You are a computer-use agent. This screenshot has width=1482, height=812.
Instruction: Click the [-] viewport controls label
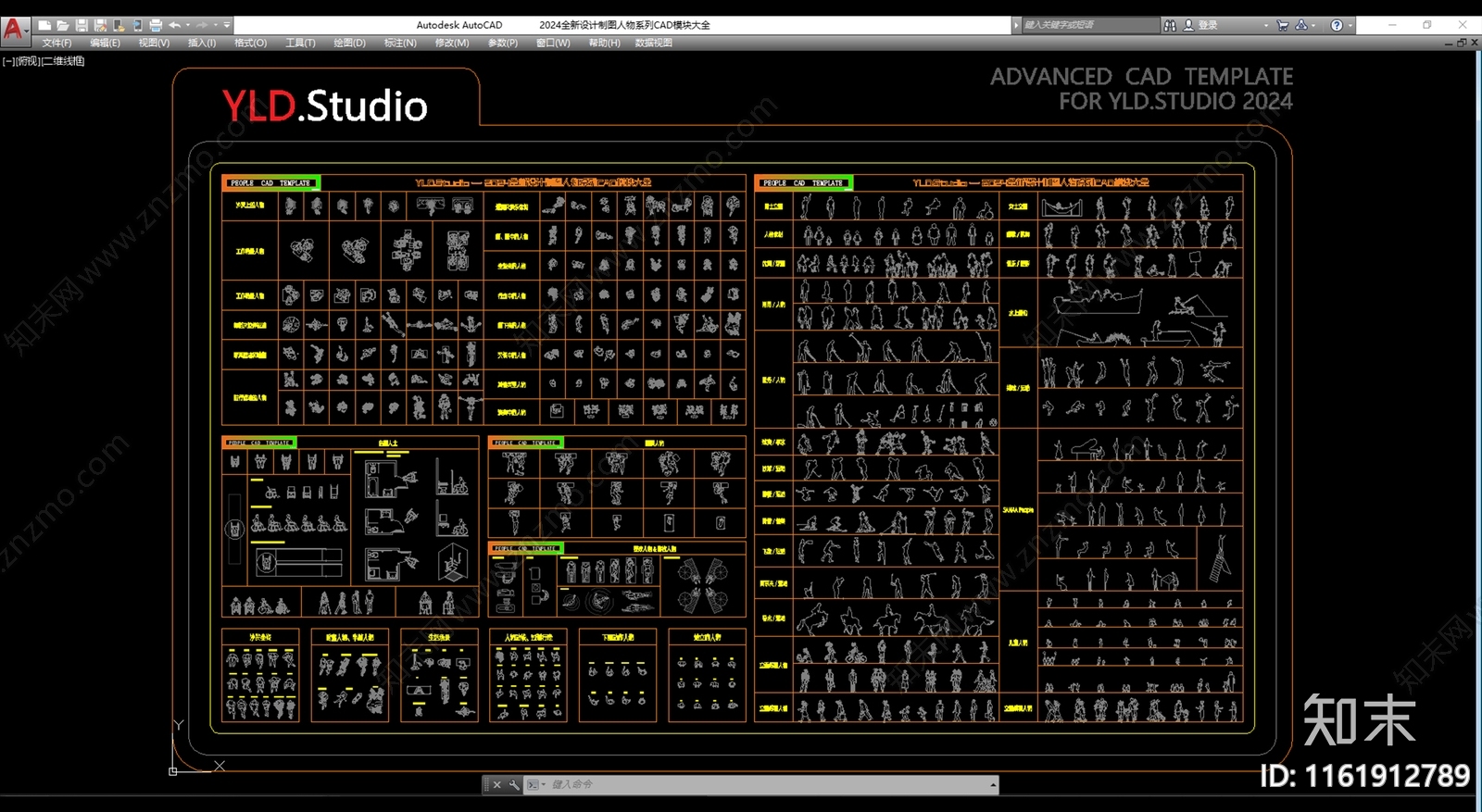coord(7,61)
